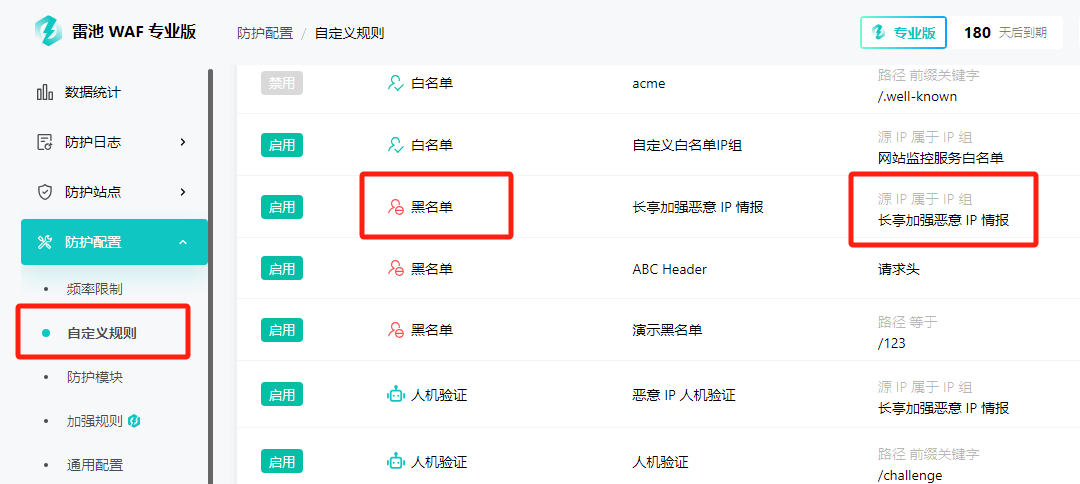The width and height of the screenshot is (1080, 484).
Task: Click whitelist icon in 自定义白名单IP组 row
Action: coord(395,145)
